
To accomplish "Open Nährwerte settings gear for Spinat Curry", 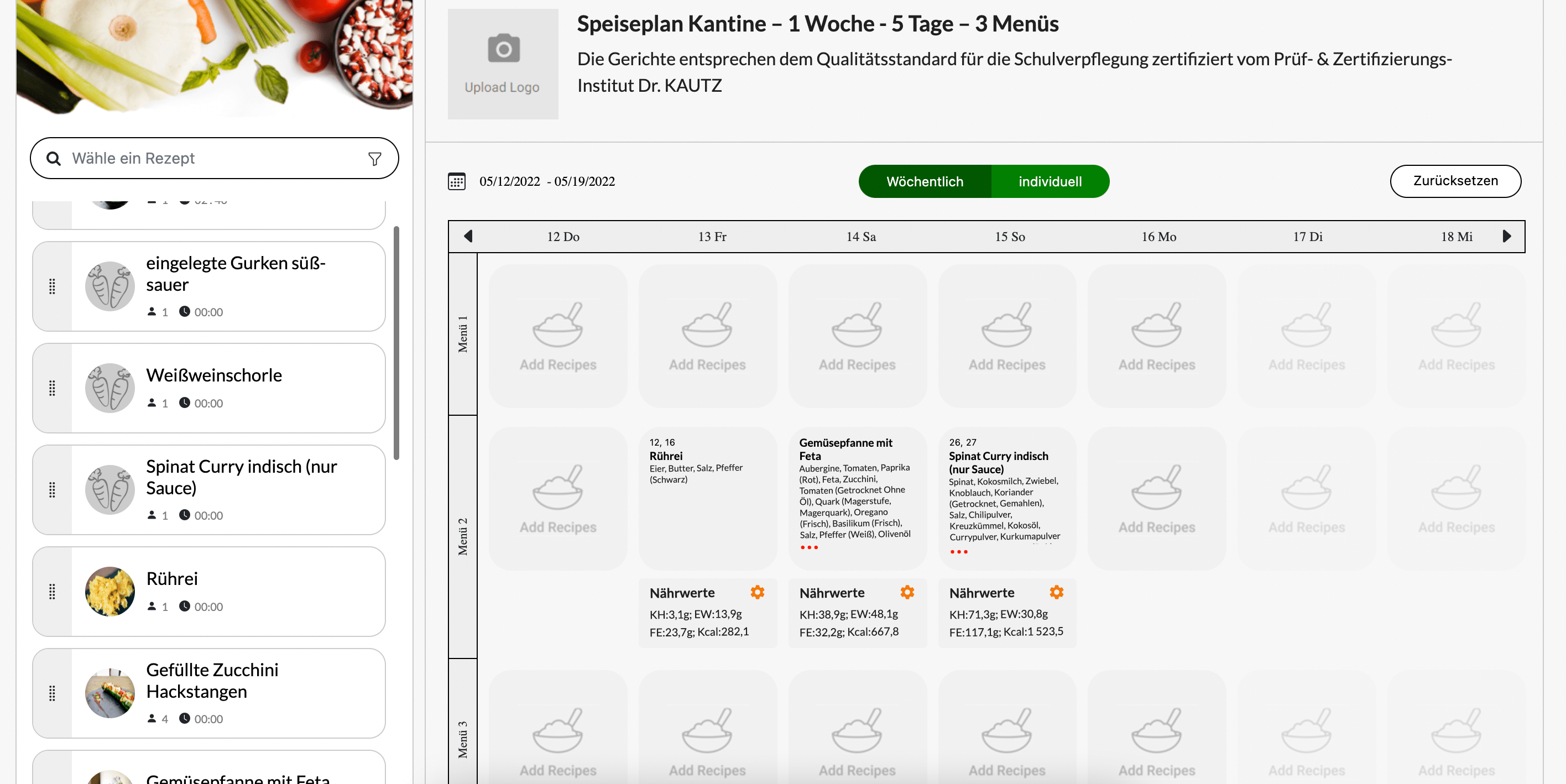I will coord(1057,592).
